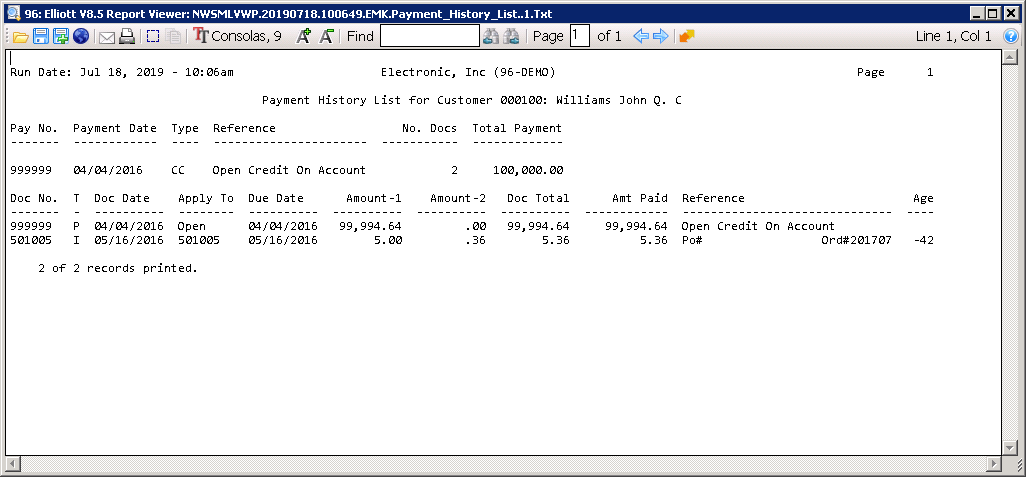Click the 'Due Date' column header

click(275, 198)
